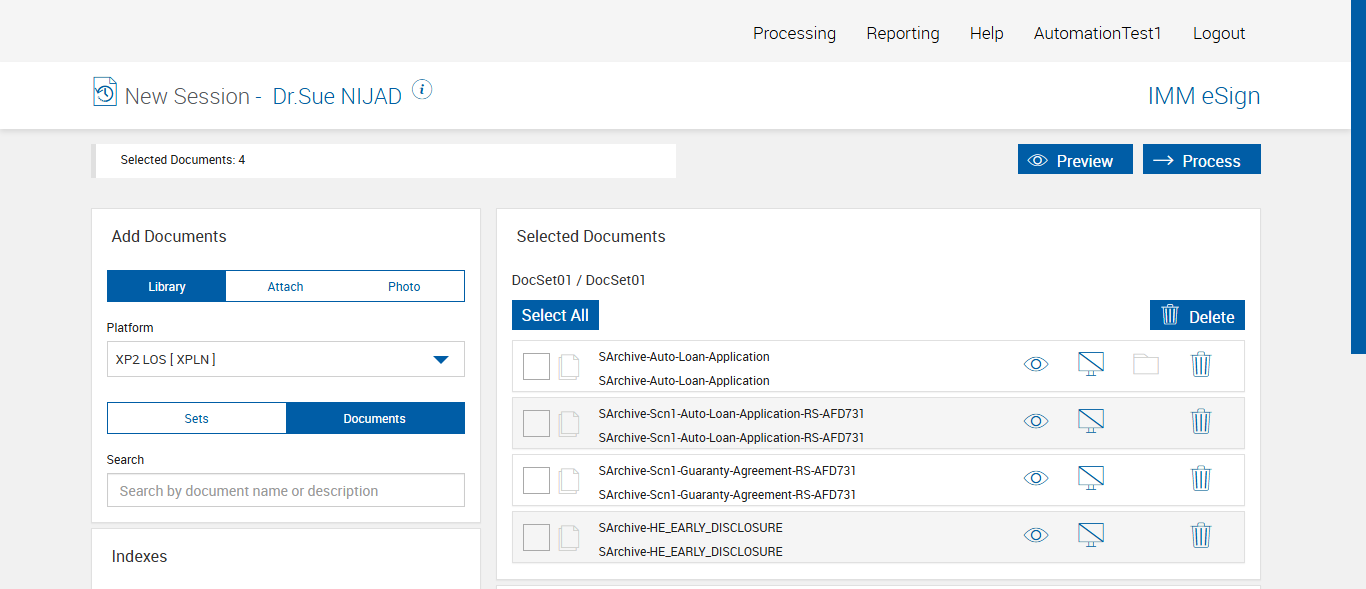Click the monitor icon for SArchive-Scn1-Guaranty-Agreement-RS-AFD731
The width and height of the screenshot is (1366, 589).
pyautogui.click(x=1090, y=478)
